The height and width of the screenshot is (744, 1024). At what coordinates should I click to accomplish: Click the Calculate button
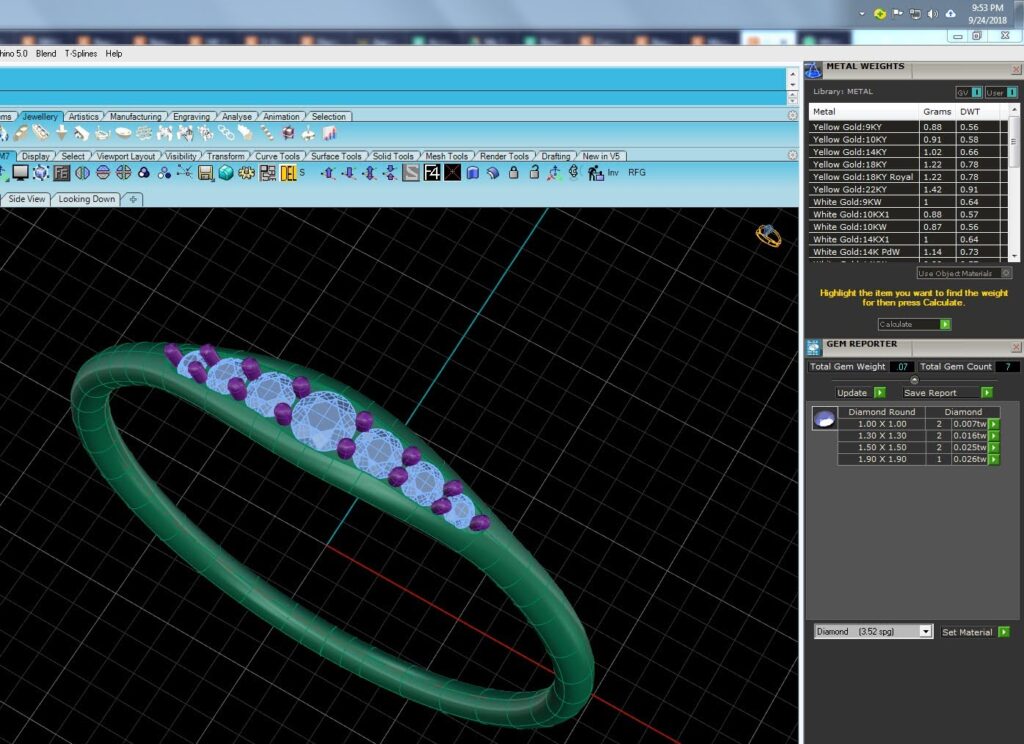click(914, 324)
